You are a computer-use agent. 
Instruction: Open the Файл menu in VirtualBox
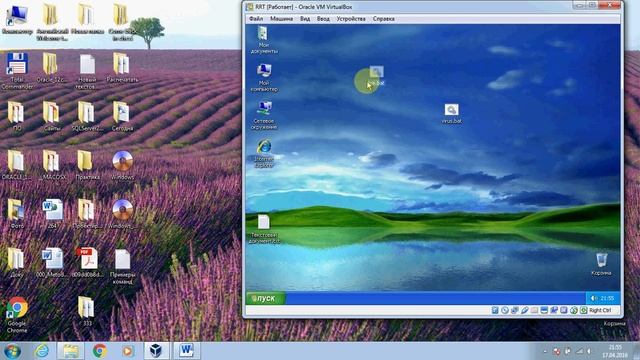coord(256,19)
